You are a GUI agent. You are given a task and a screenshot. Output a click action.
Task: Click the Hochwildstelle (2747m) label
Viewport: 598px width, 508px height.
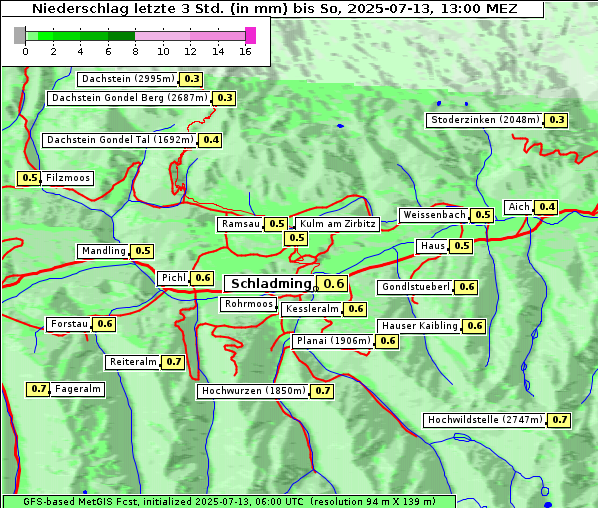[485, 420]
